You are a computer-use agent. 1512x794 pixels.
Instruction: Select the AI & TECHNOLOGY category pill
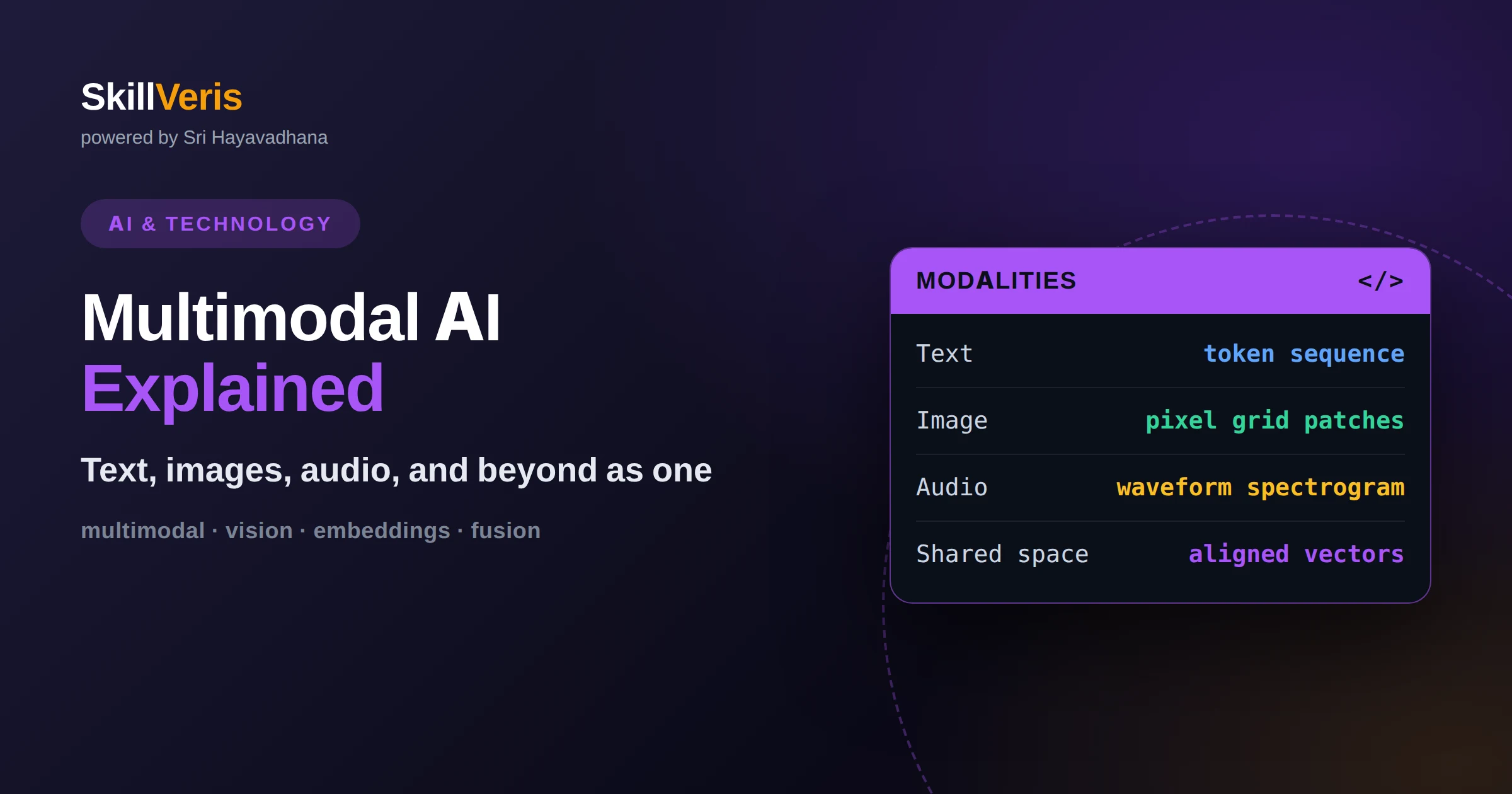coord(220,224)
